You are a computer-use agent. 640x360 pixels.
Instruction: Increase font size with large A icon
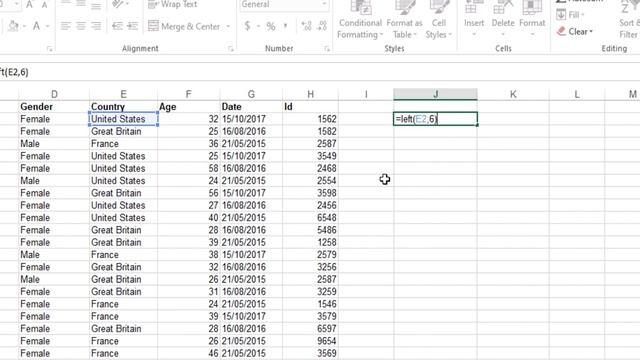coord(29,4)
